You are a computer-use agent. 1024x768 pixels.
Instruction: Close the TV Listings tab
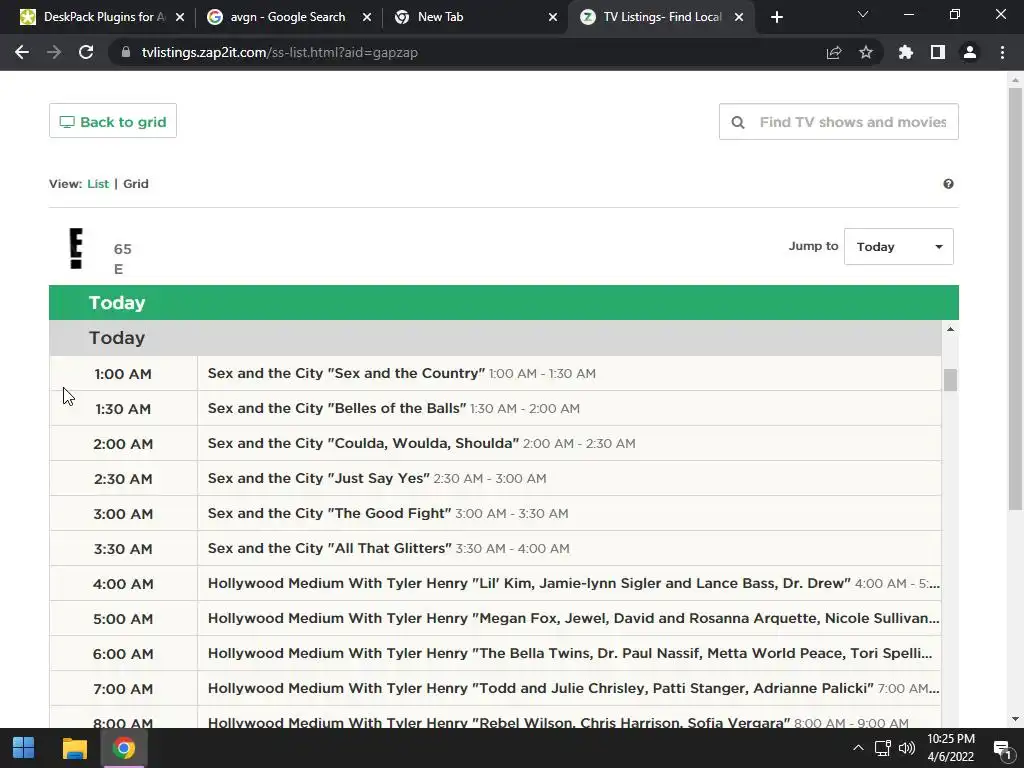coord(739,17)
